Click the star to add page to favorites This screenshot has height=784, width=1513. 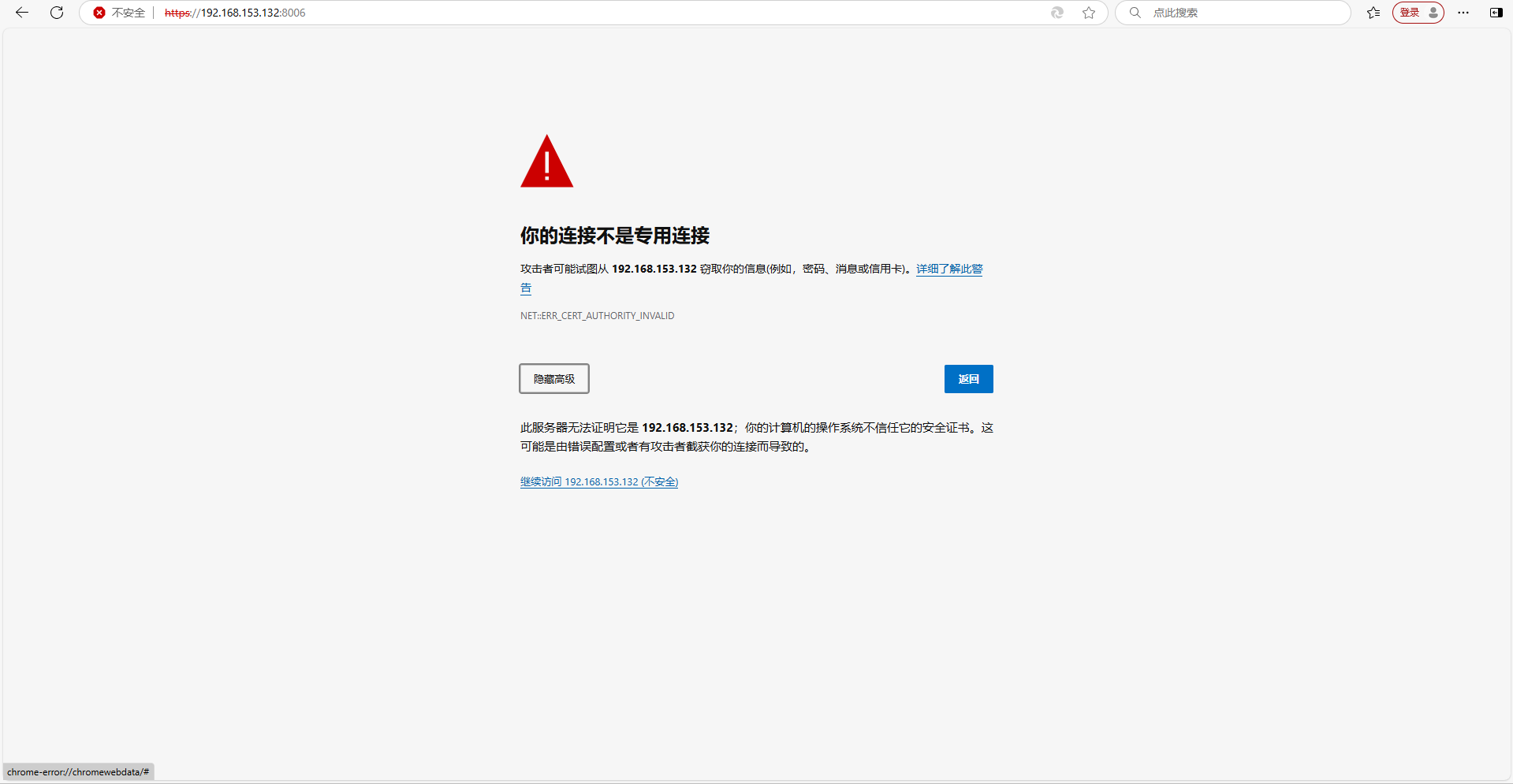click(x=1088, y=13)
